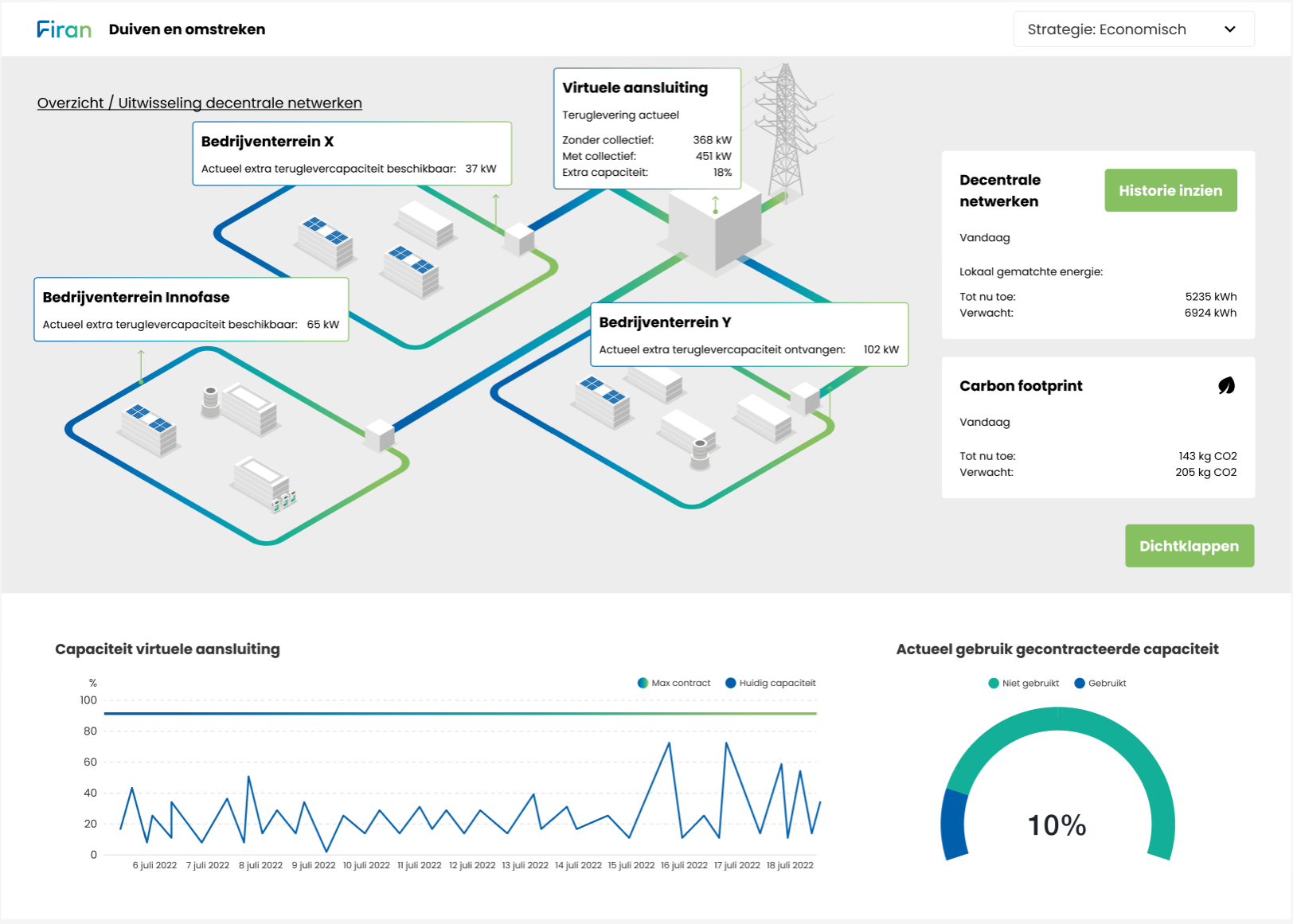Click the Historie inzien button
The height and width of the screenshot is (924, 1293).
[1170, 190]
